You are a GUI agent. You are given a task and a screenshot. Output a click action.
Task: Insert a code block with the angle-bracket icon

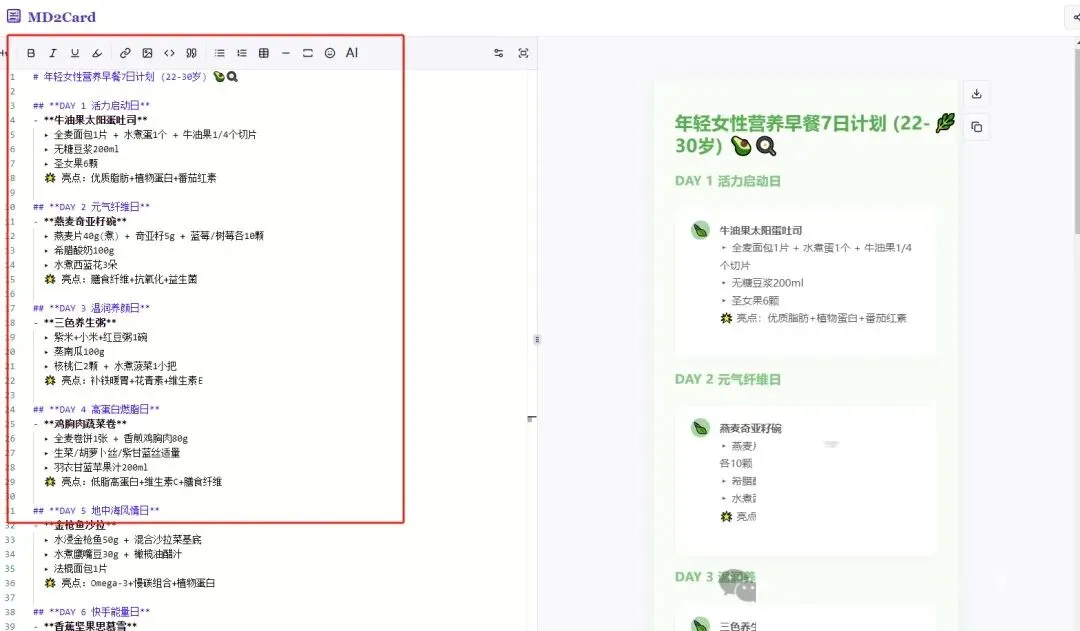(x=169, y=53)
